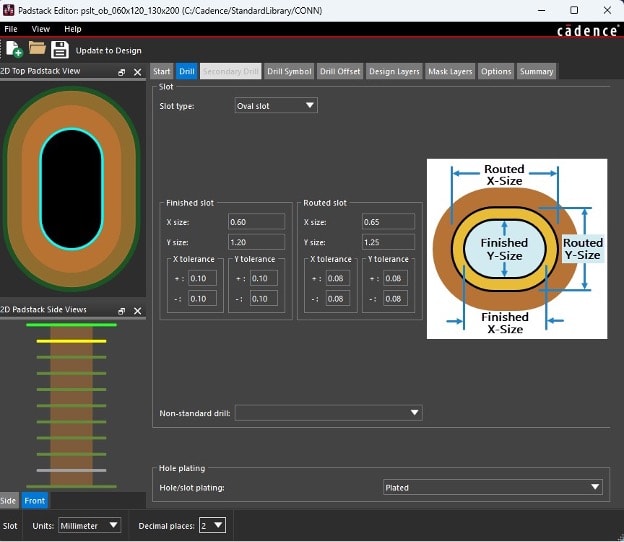Screen dimensions: 624x542
Task: Click the Padstack Editor app icon in title bar
Action: tap(9, 9)
